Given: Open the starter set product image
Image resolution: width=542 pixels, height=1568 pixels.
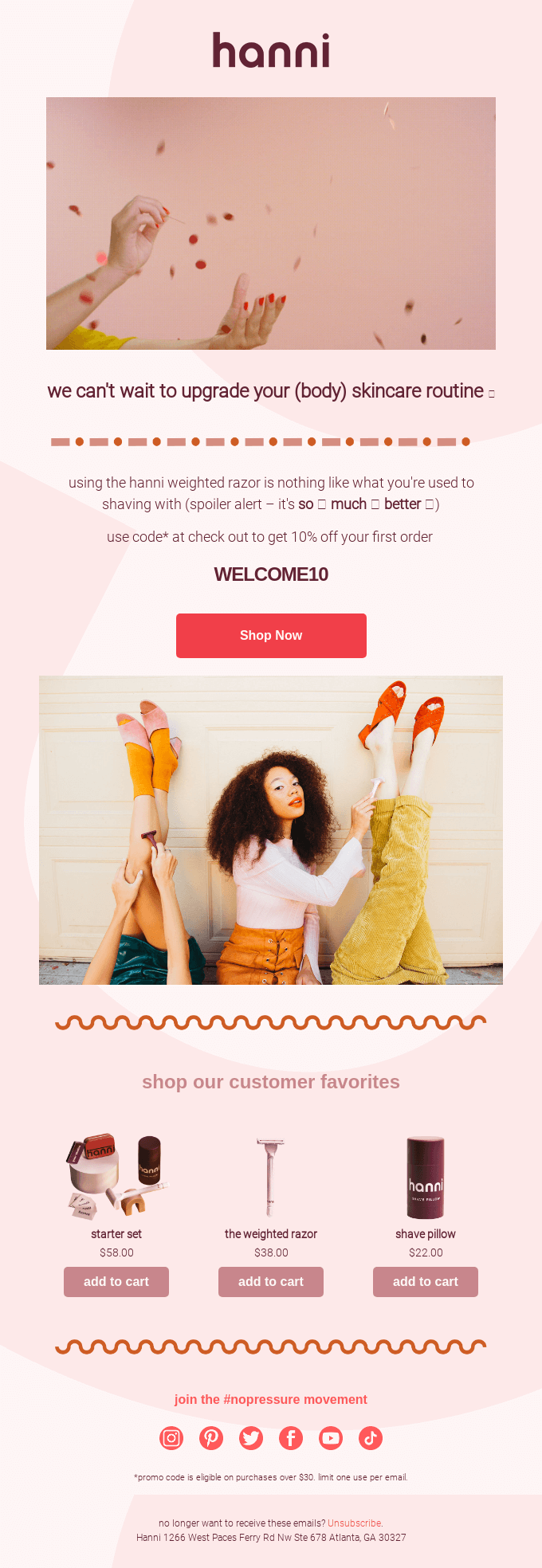Looking at the screenshot, I should pyautogui.click(x=116, y=1178).
